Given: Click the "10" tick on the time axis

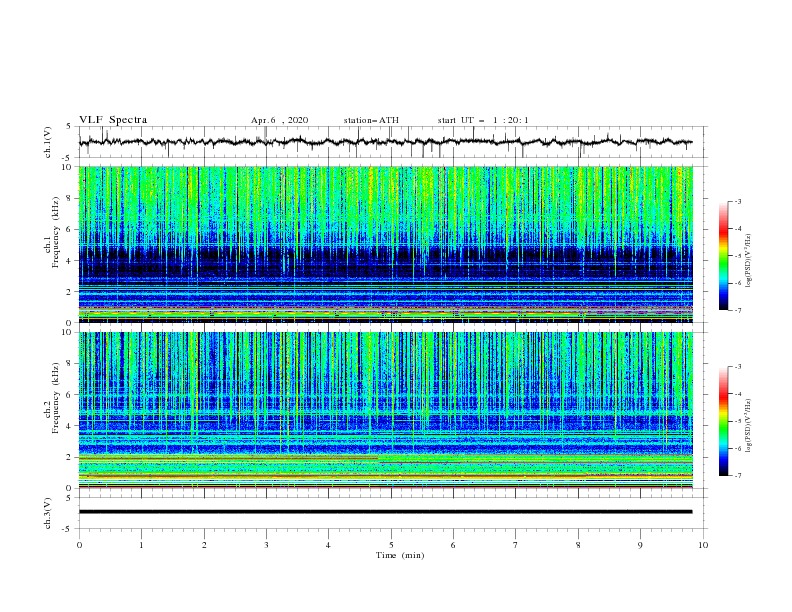Looking at the screenshot, I should (703, 545).
